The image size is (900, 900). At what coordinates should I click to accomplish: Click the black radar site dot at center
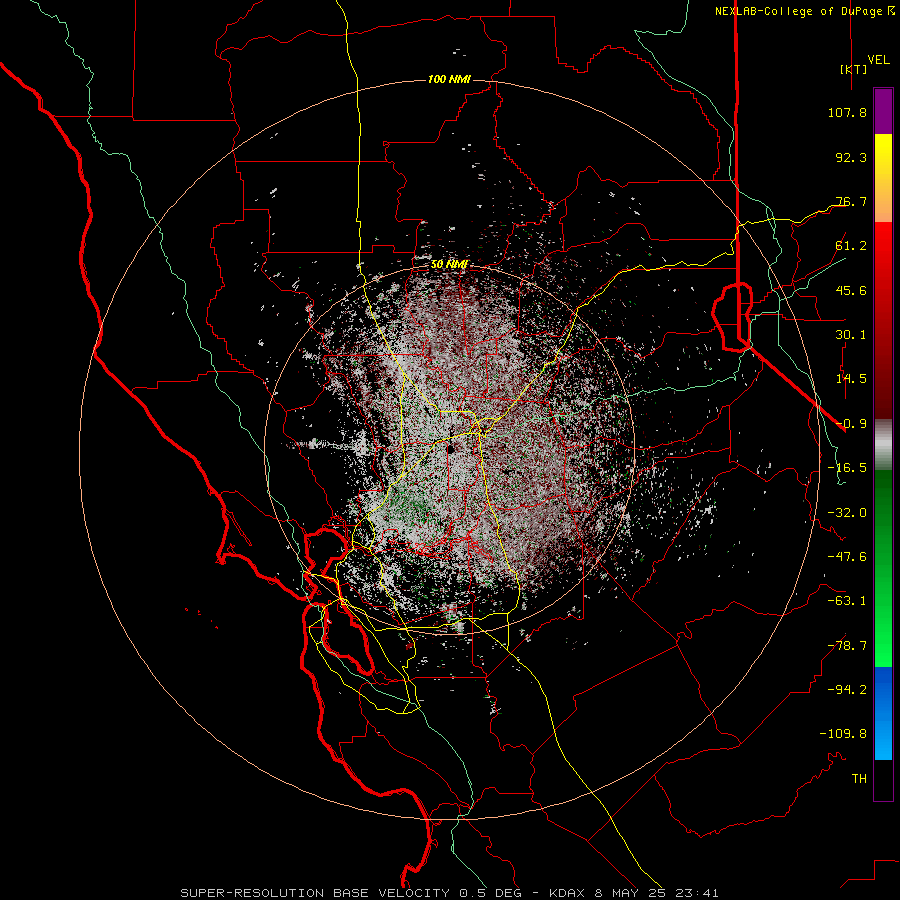point(451,449)
